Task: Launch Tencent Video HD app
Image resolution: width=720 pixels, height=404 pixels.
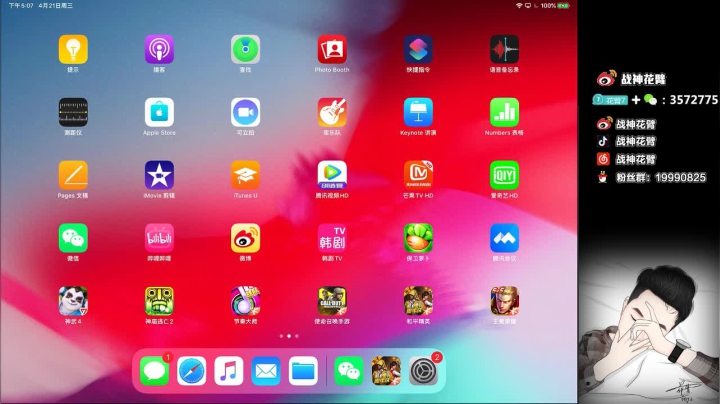Action: click(332, 175)
